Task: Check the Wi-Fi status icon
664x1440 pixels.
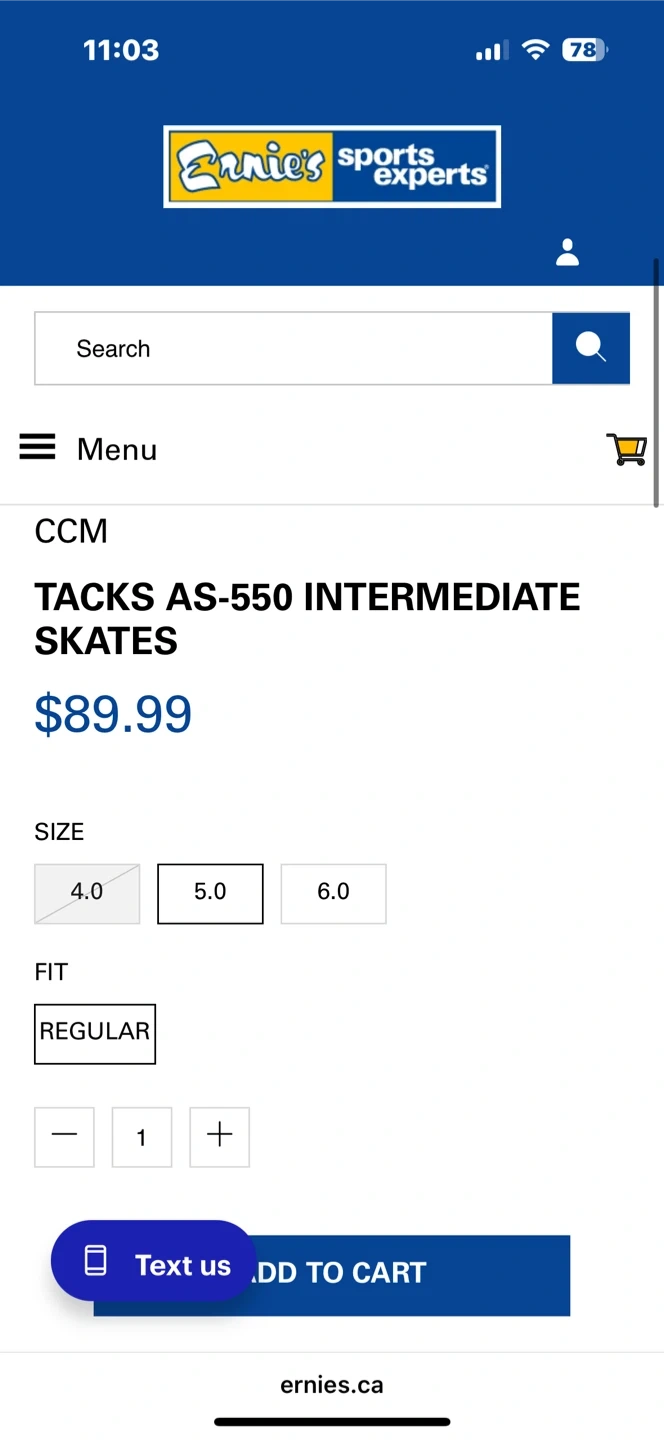Action: 536,50
